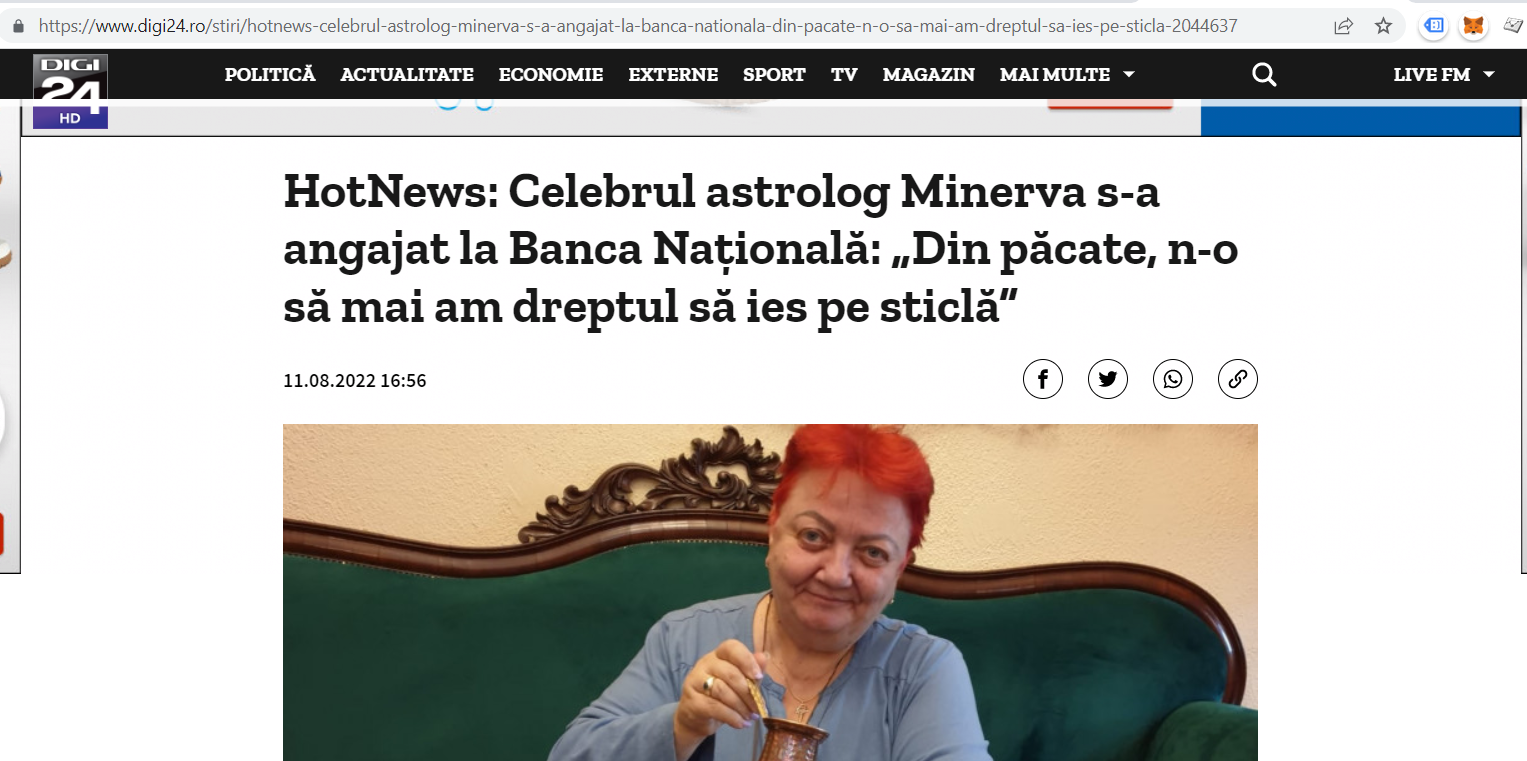Go to the SPORT section
1527x761 pixels.
pos(774,74)
